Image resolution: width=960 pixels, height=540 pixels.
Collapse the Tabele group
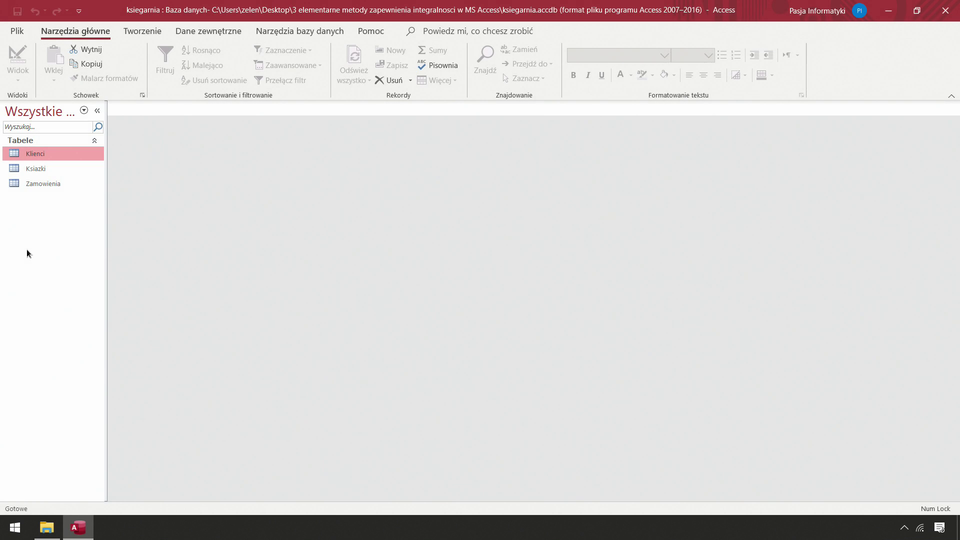(95, 141)
